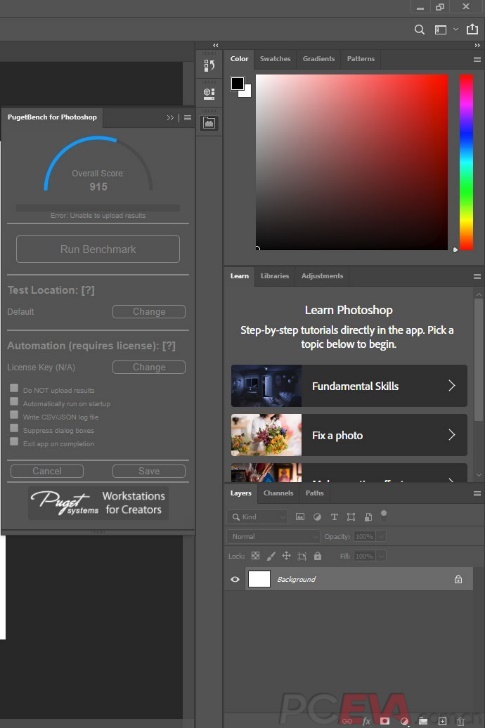Open the workspace switcher icon
This screenshot has height=728, width=485.
(440, 30)
